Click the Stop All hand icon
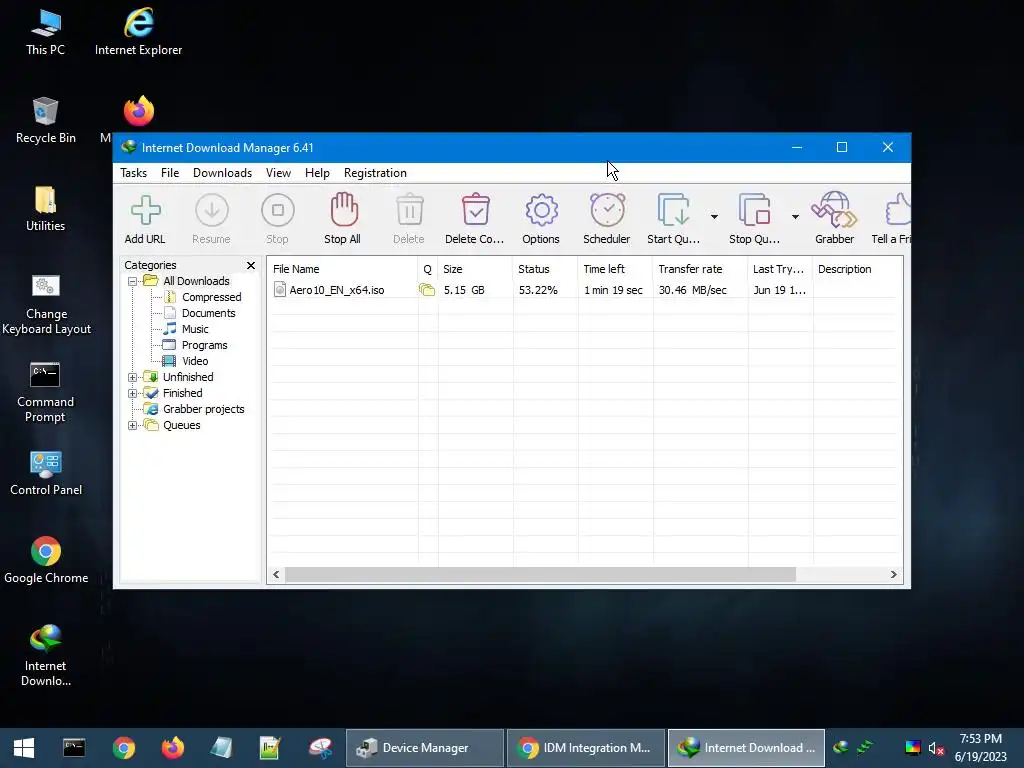The height and width of the screenshot is (768, 1024). (x=344, y=210)
